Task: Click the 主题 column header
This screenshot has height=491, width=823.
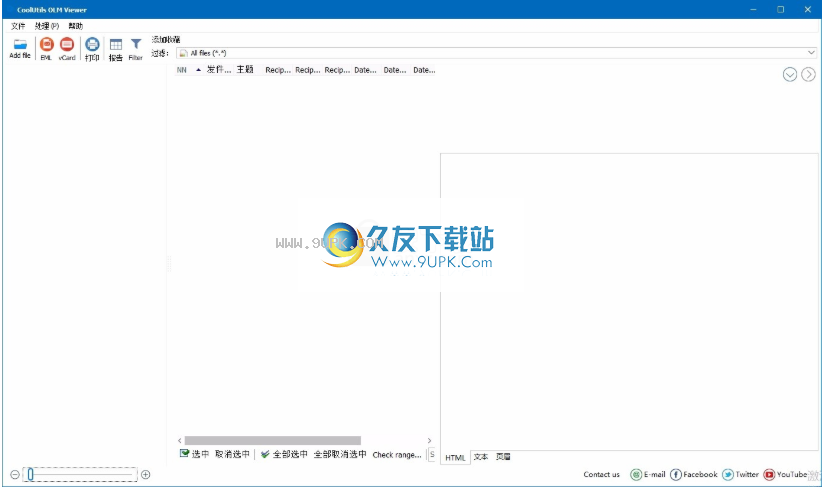Action: 245,70
